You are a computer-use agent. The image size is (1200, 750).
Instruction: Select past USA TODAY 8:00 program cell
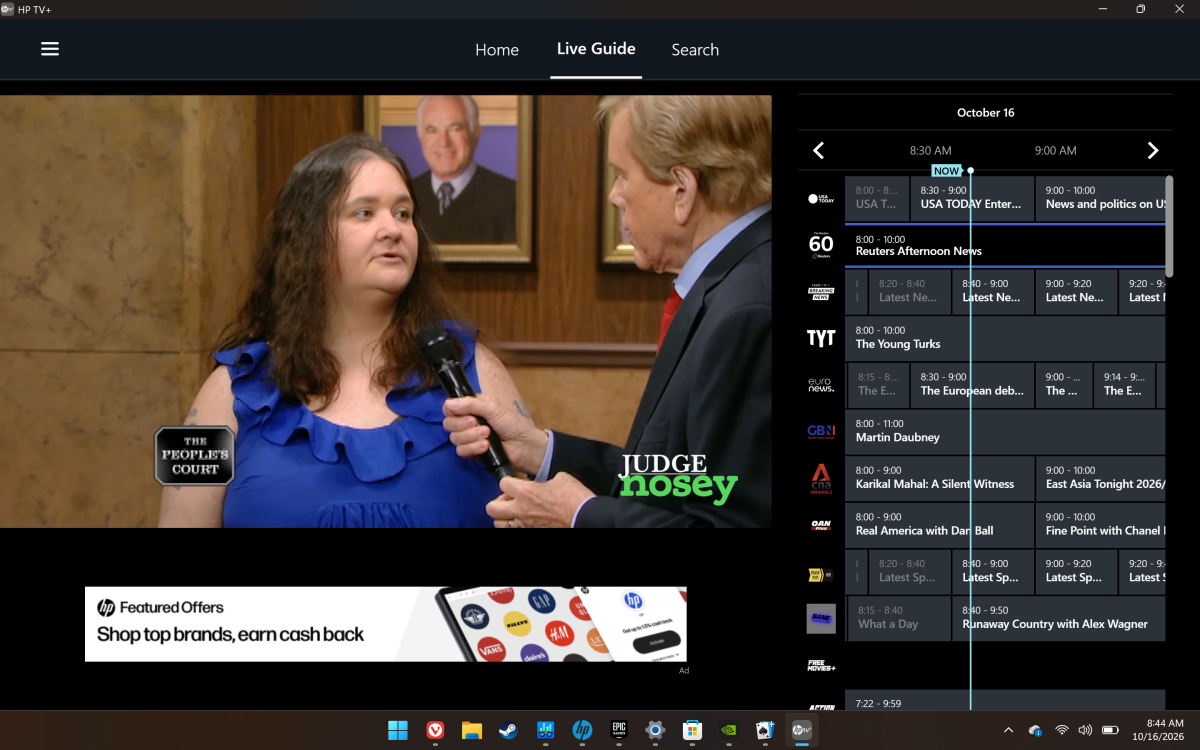click(x=877, y=198)
